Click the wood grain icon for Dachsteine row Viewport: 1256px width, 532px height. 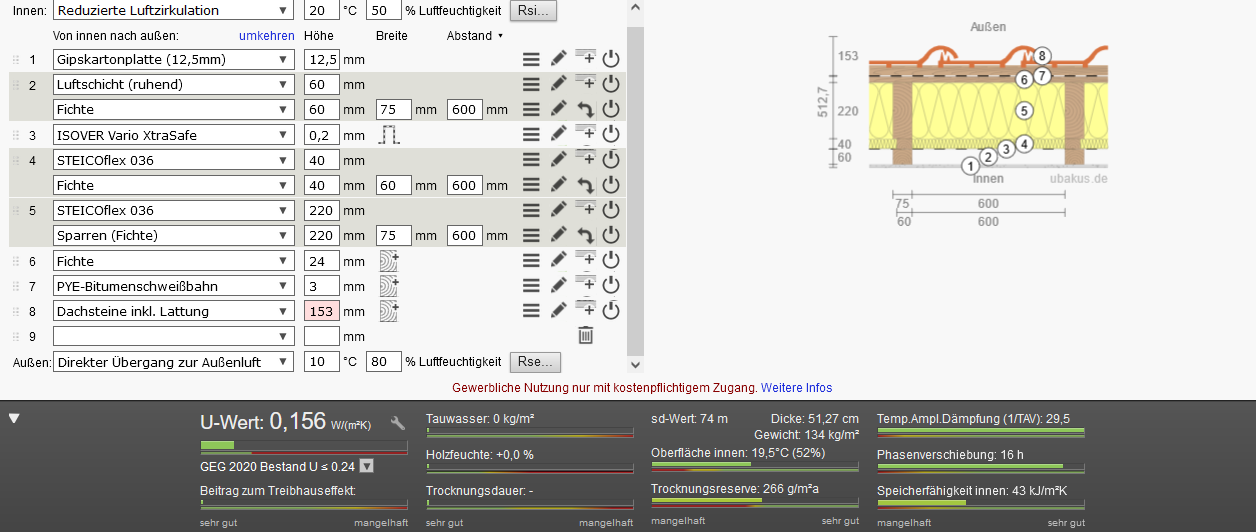coord(388,311)
